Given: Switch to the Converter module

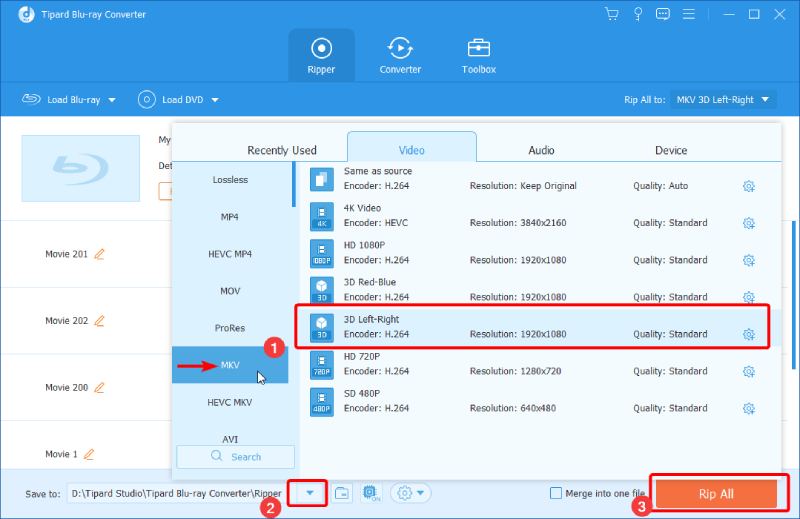Looking at the screenshot, I should (400, 56).
